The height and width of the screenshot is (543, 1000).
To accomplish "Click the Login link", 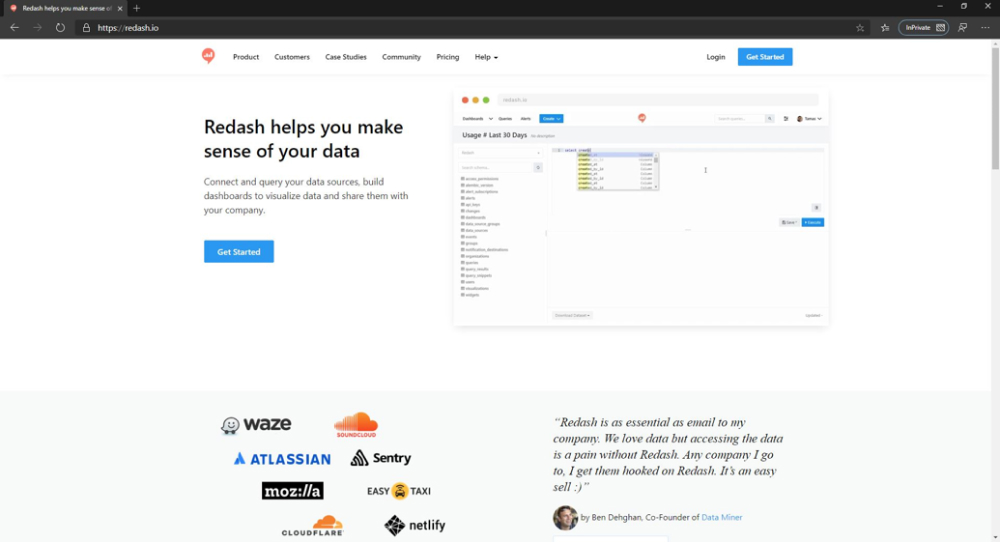I will point(716,57).
